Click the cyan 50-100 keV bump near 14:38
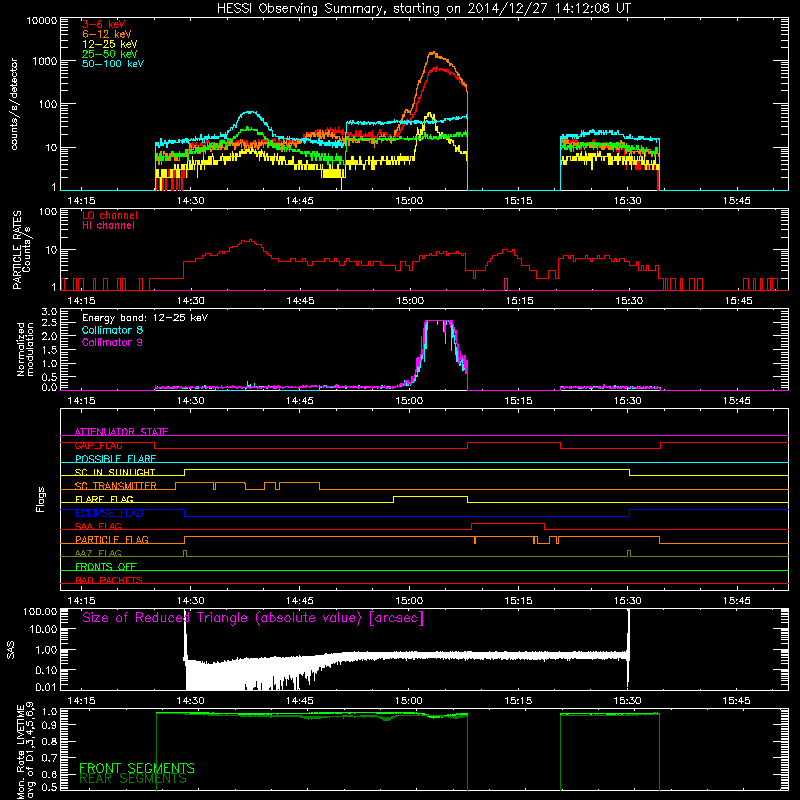This screenshot has width=800, height=800. 250,112
